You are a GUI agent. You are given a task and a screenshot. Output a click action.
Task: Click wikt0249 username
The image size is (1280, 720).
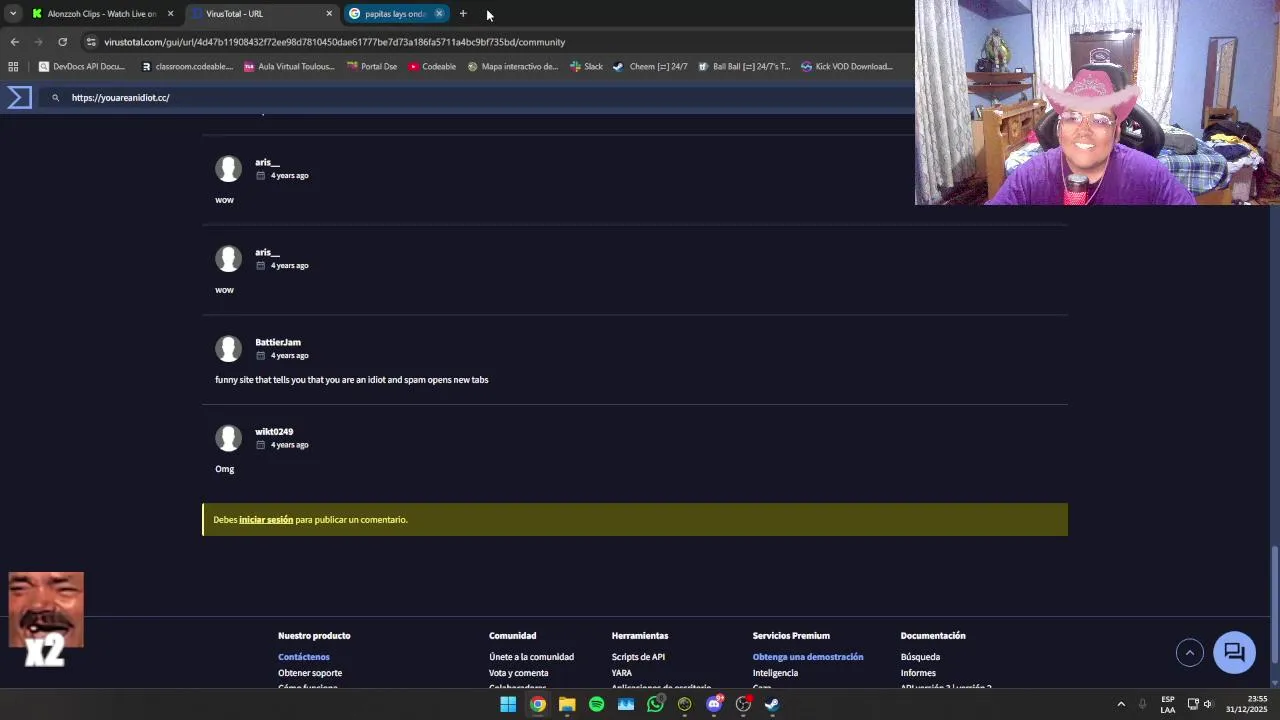click(x=274, y=432)
